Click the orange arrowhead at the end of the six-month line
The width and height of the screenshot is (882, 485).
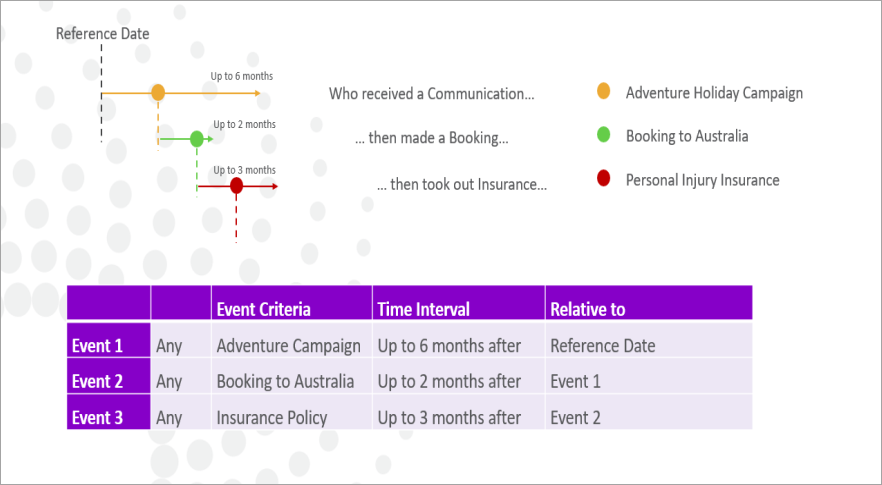(x=257, y=93)
